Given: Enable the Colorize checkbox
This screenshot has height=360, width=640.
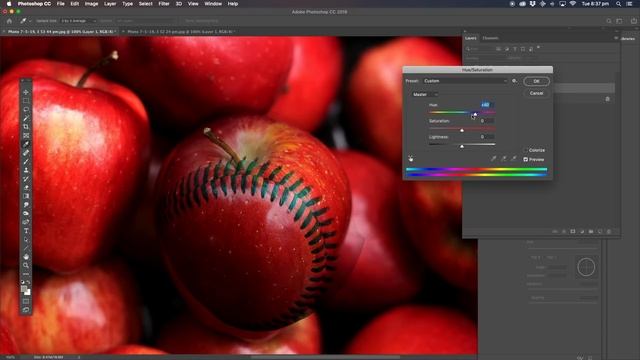Looking at the screenshot, I should (526, 150).
